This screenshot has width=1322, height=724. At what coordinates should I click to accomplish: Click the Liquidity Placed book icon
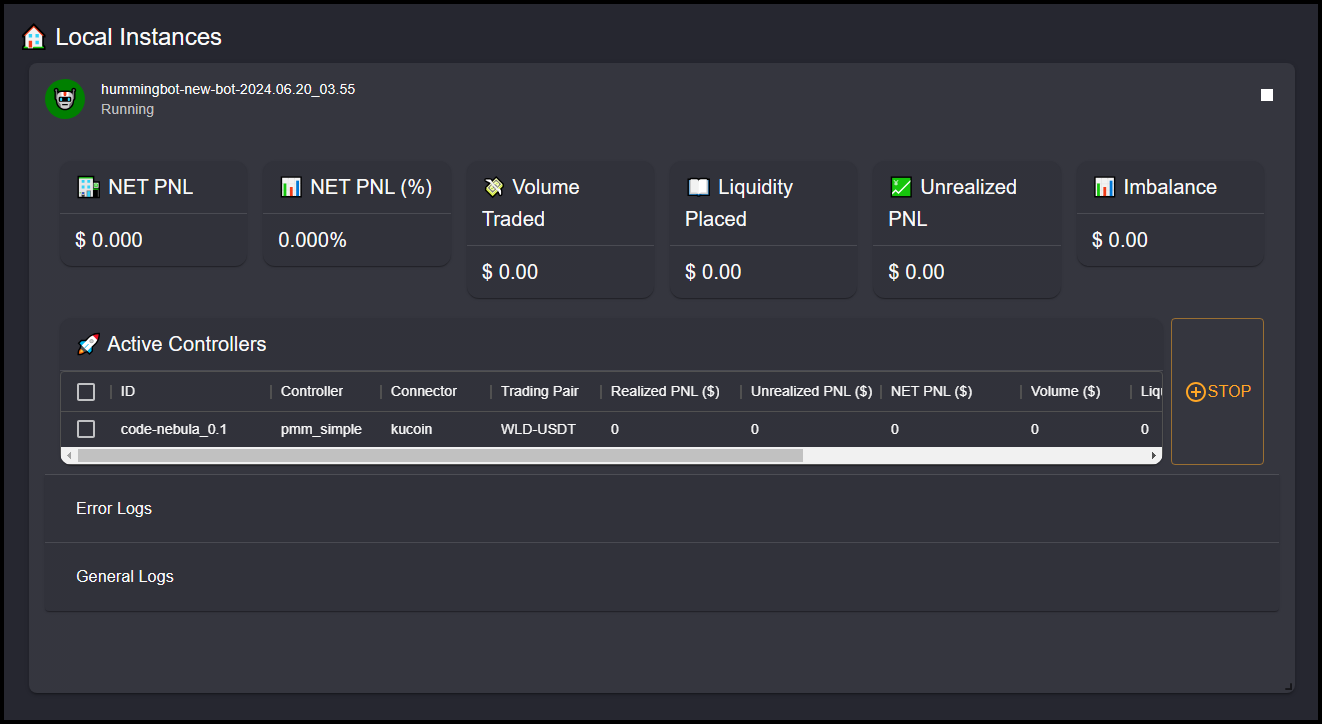[698, 187]
